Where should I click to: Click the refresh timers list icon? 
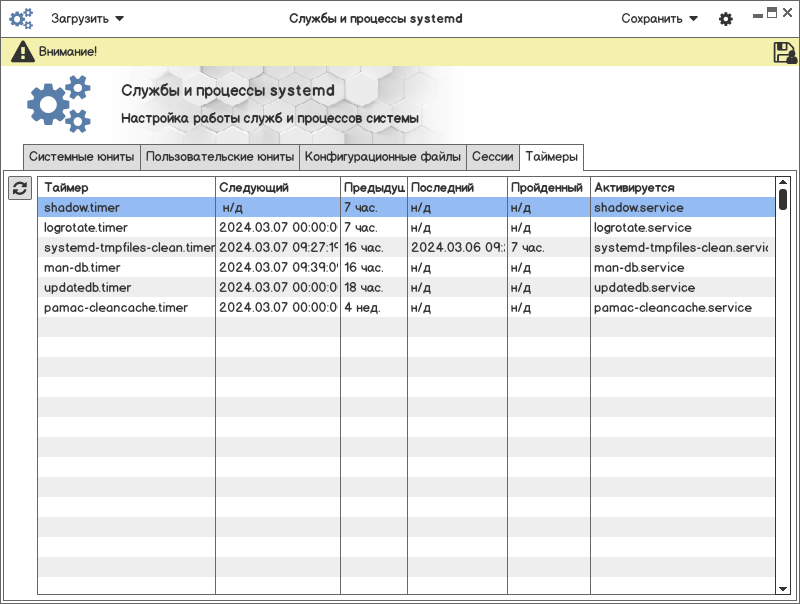tap(20, 188)
